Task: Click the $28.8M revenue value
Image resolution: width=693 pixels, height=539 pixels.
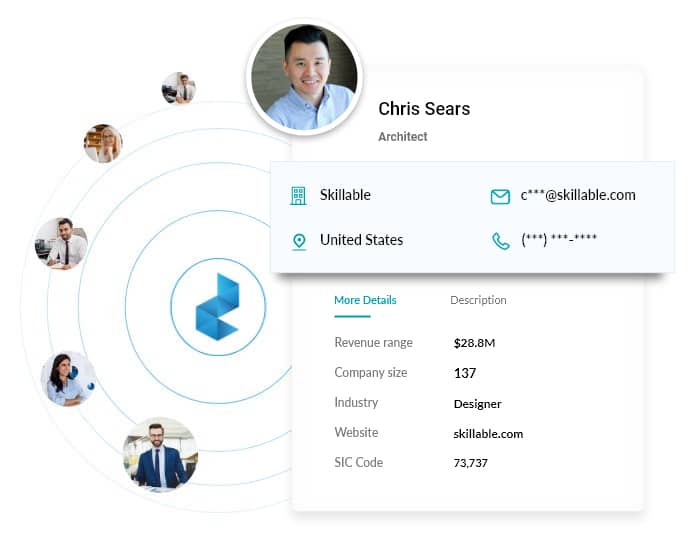Action: tap(474, 343)
